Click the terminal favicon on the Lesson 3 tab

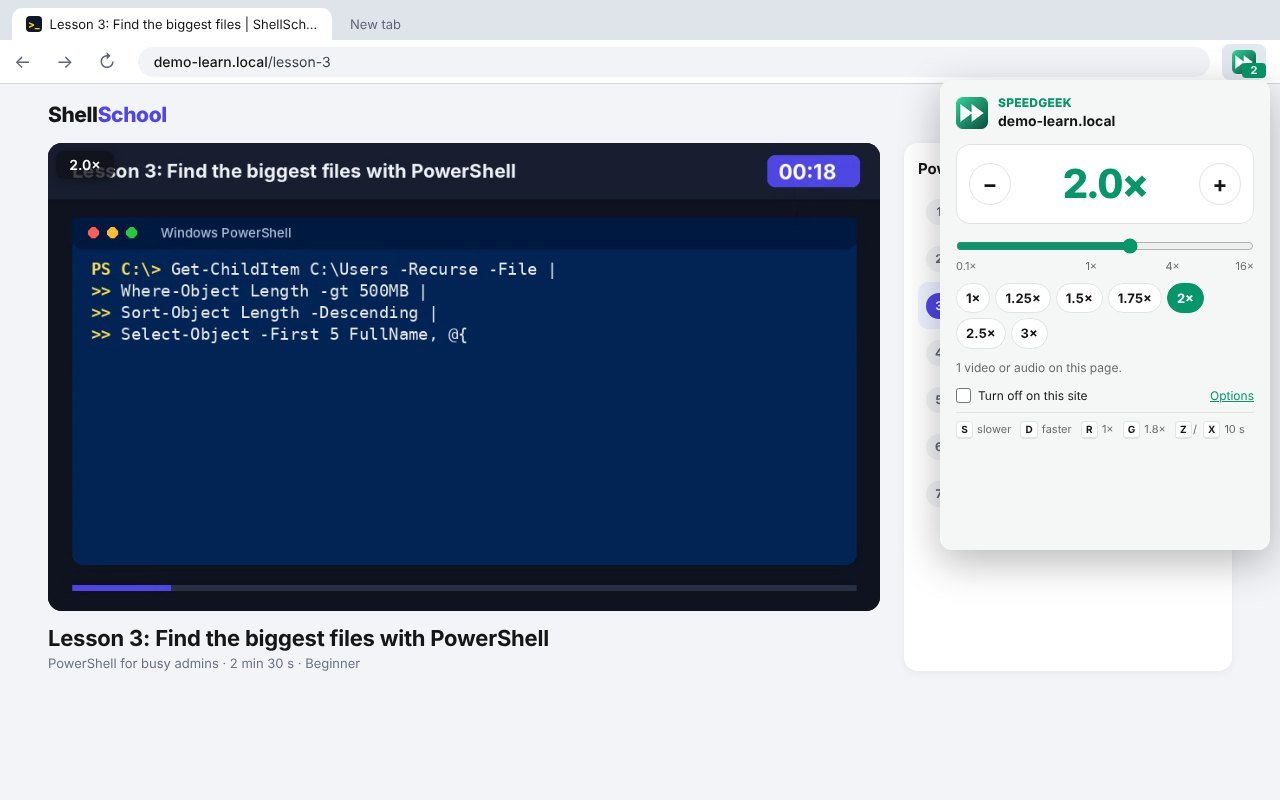(34, 24)
